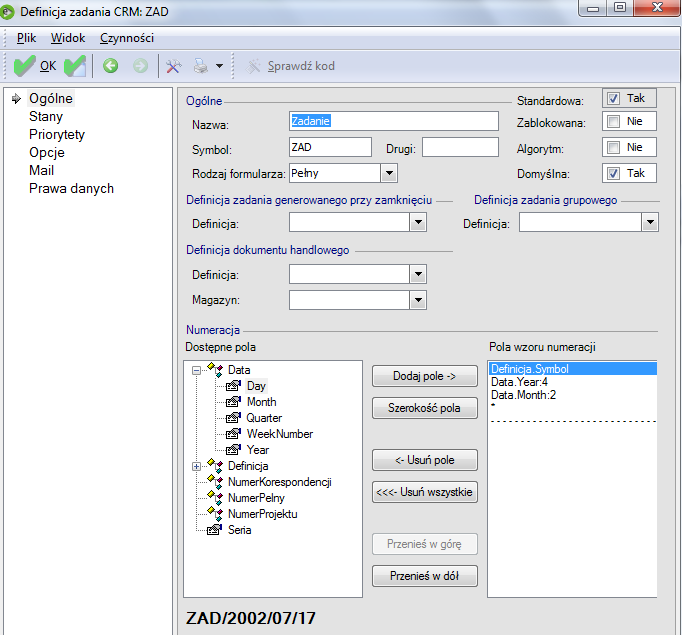The height and width of the screenshot is (635, 682).
Task: Open the Magazyn dropdown
Action: coord(418,300)
